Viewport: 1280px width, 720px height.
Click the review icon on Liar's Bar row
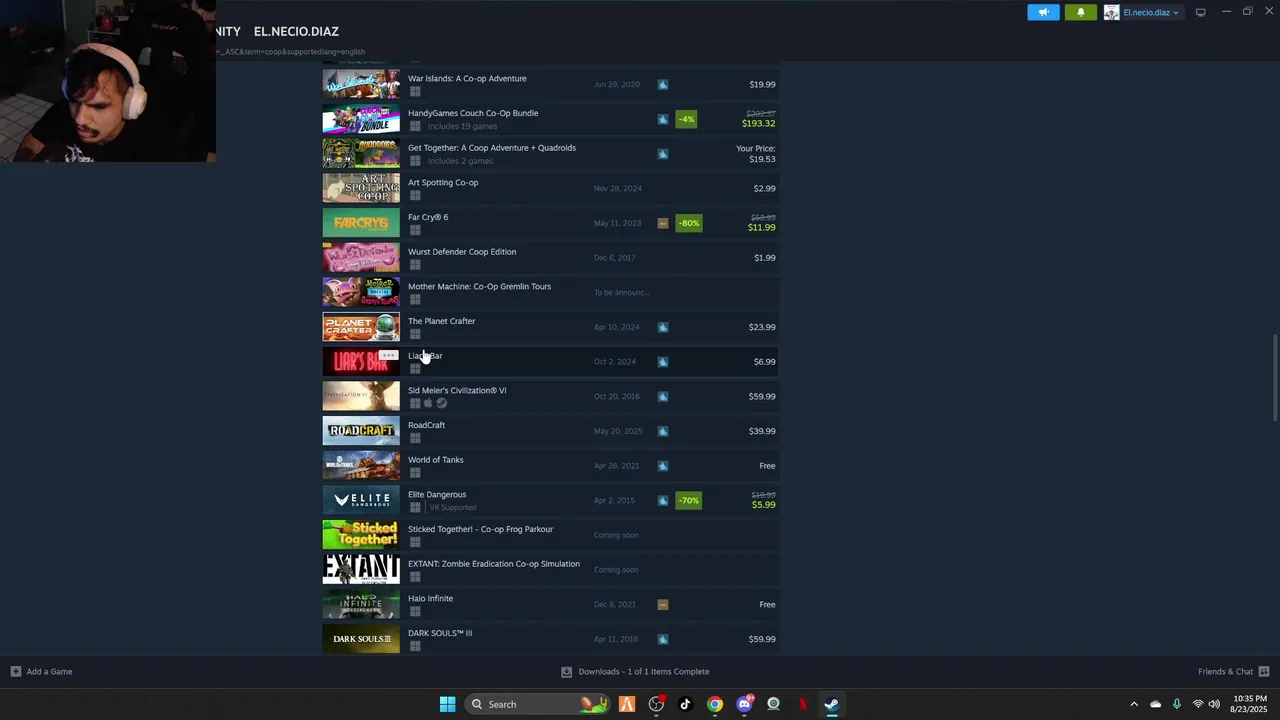663,362
